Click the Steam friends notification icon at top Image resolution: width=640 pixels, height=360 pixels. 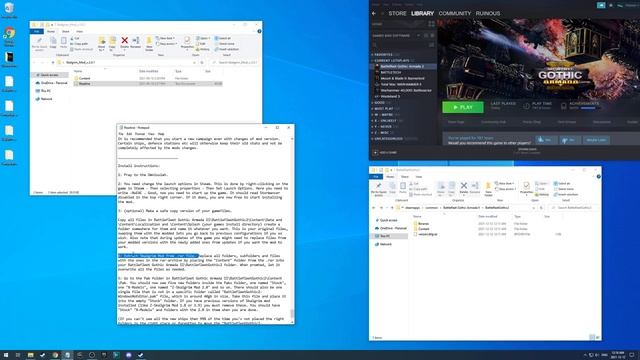pyautogui.click(x=601, y=5)
